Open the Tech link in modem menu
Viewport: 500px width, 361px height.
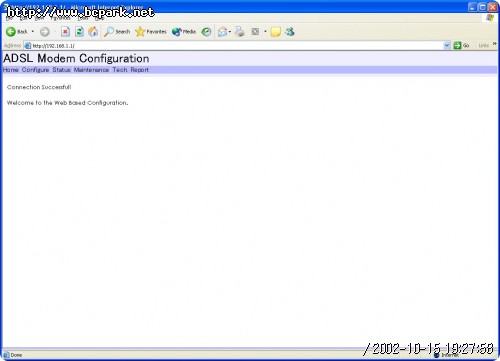click(120, 70)
